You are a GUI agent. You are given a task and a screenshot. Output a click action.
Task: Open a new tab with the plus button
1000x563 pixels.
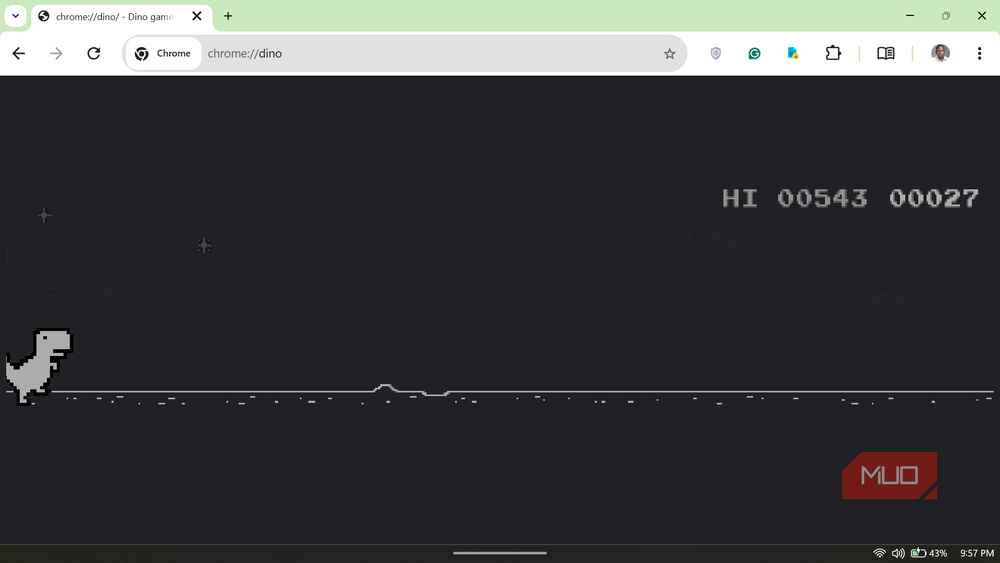(x=228, y=17)
